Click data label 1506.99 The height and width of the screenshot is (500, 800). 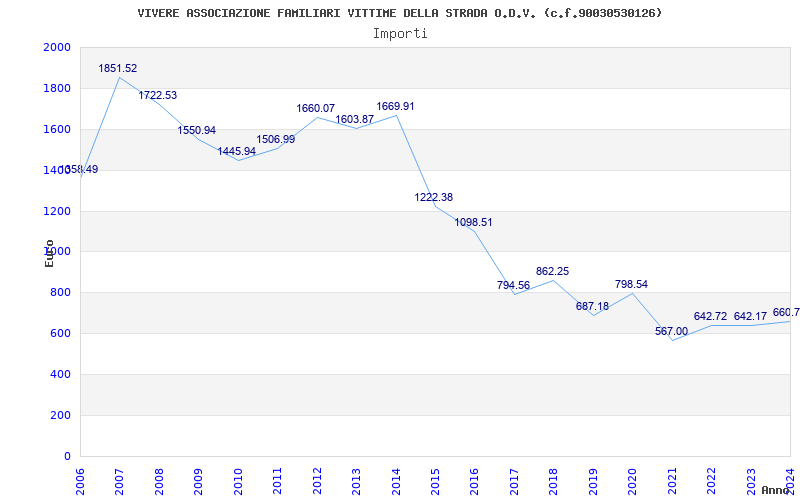coord(276,139)
